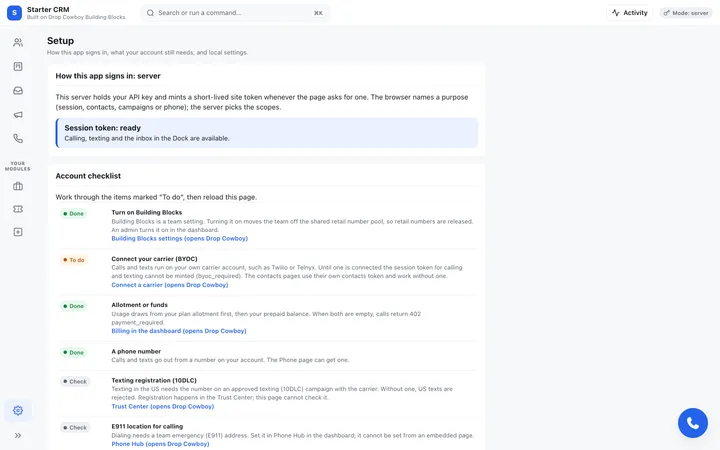Open Phone Hub link

click(x=160, y=444)
